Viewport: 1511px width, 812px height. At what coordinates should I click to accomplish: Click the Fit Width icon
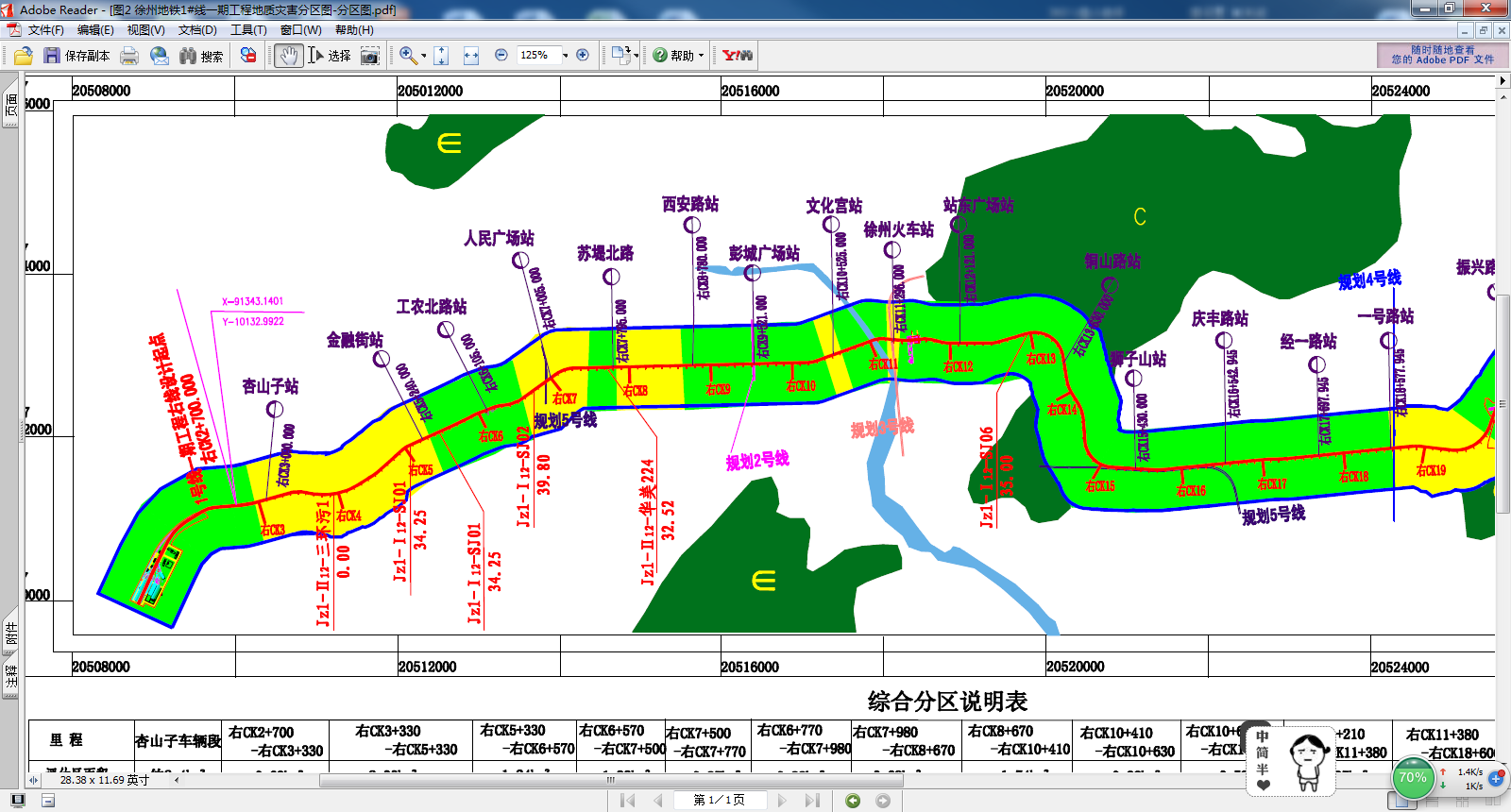(x=471, y=56)
